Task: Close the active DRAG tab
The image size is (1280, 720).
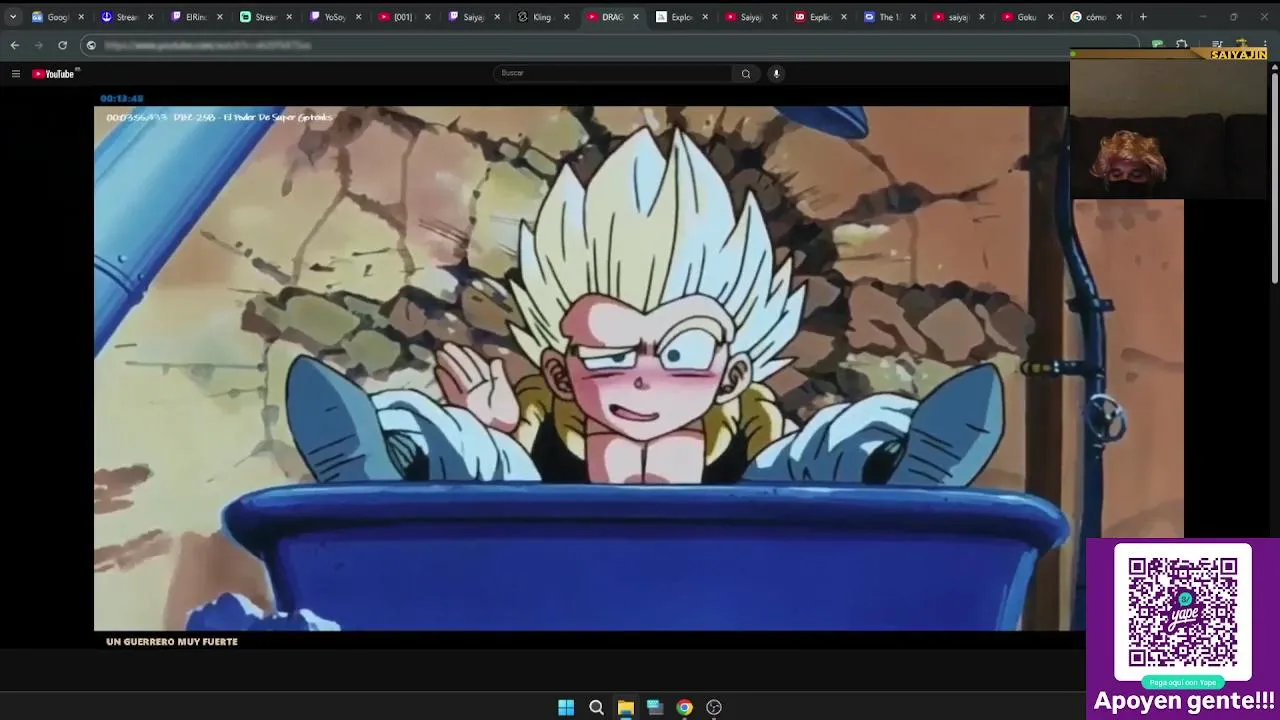Action: click(x=635, y=17)
